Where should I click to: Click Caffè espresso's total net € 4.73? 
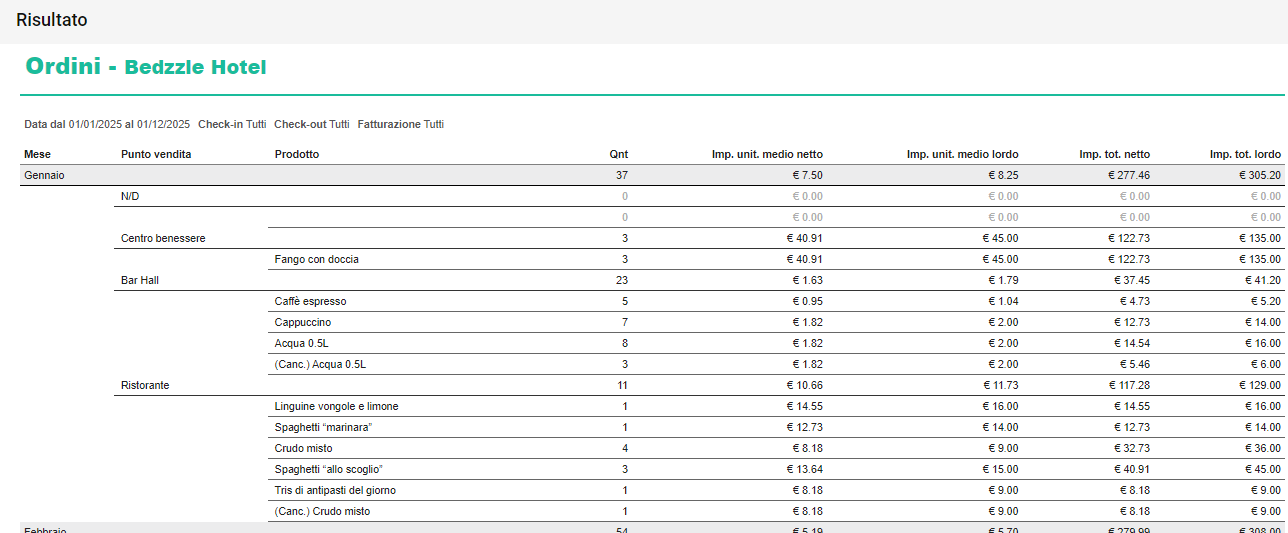[x=1135, y=301]
